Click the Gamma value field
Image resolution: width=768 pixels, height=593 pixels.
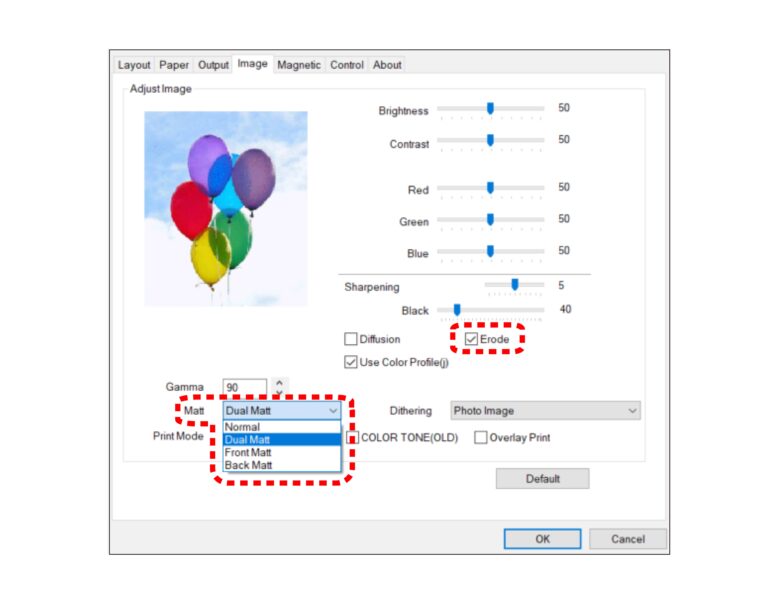[245, 387]
